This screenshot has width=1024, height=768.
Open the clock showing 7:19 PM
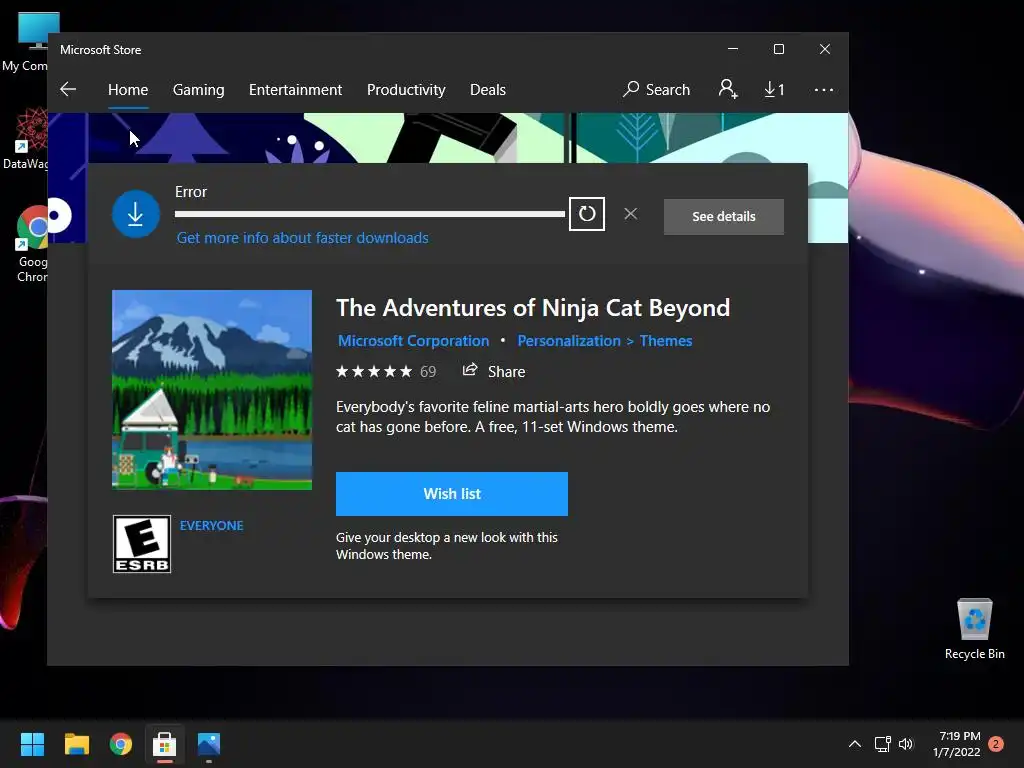point(957,744)
